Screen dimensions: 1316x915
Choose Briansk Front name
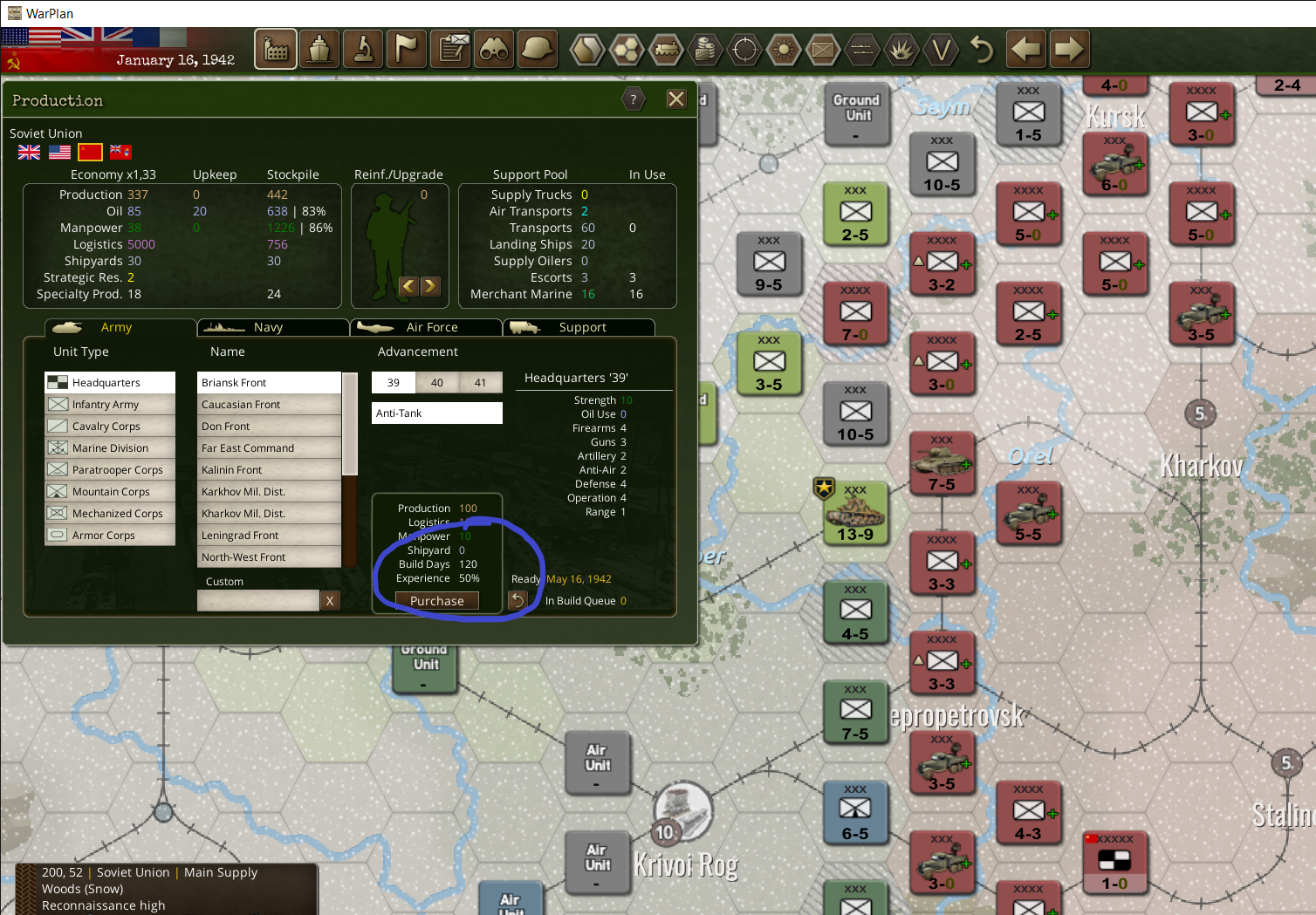tap(269, 382)
